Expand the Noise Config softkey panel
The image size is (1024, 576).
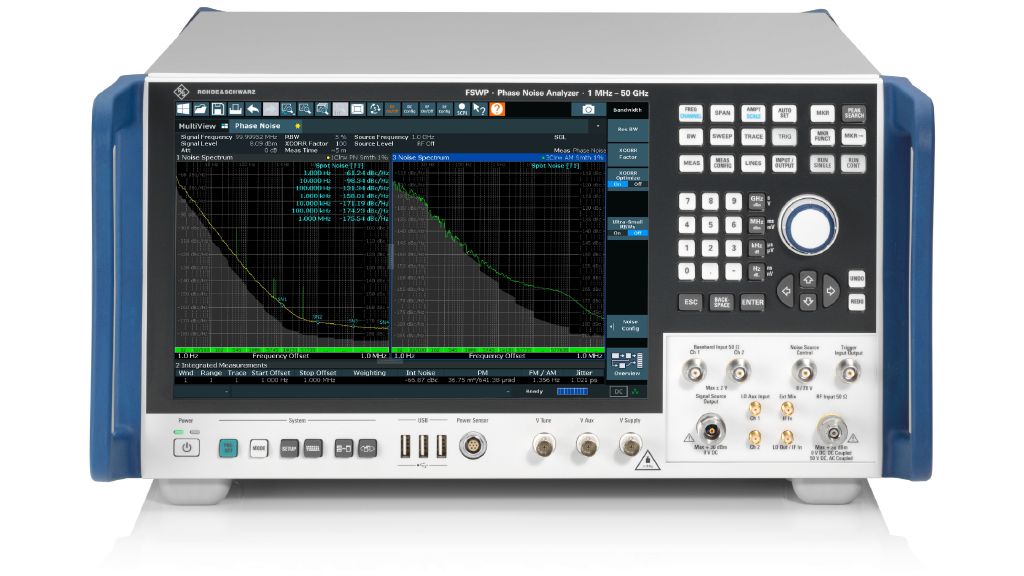[x=627, y=325]
